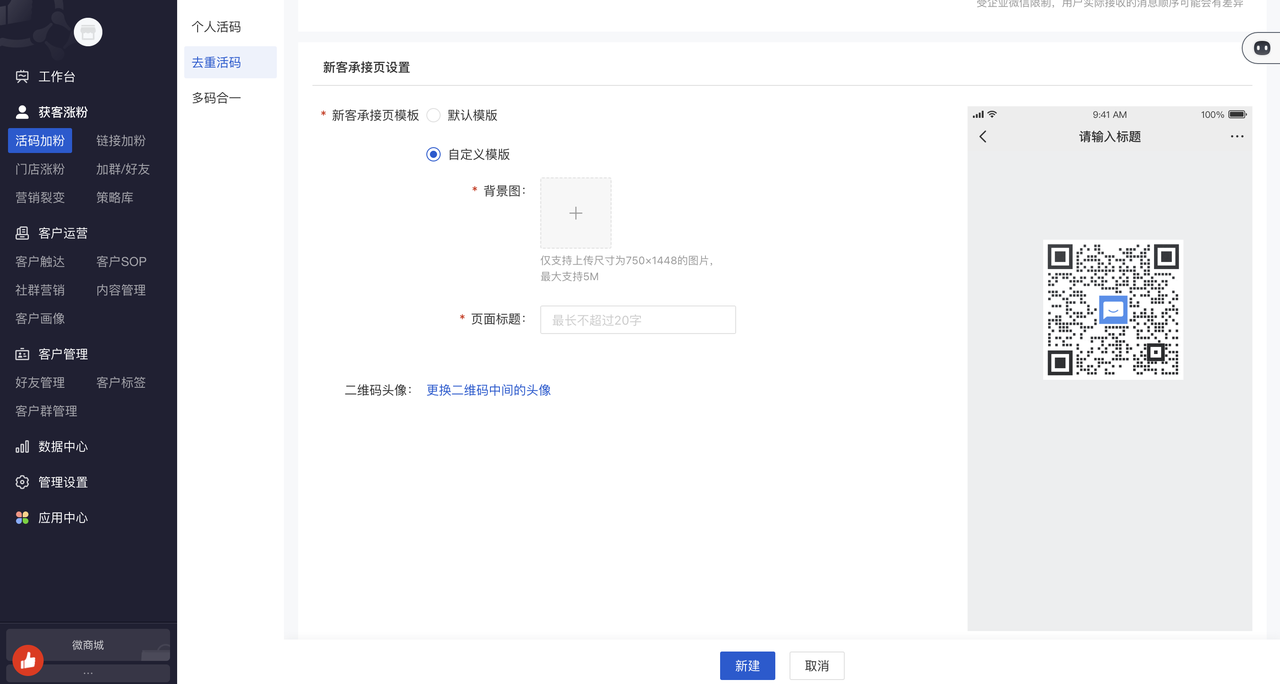Open the 管理设置 gear icon

22,482
